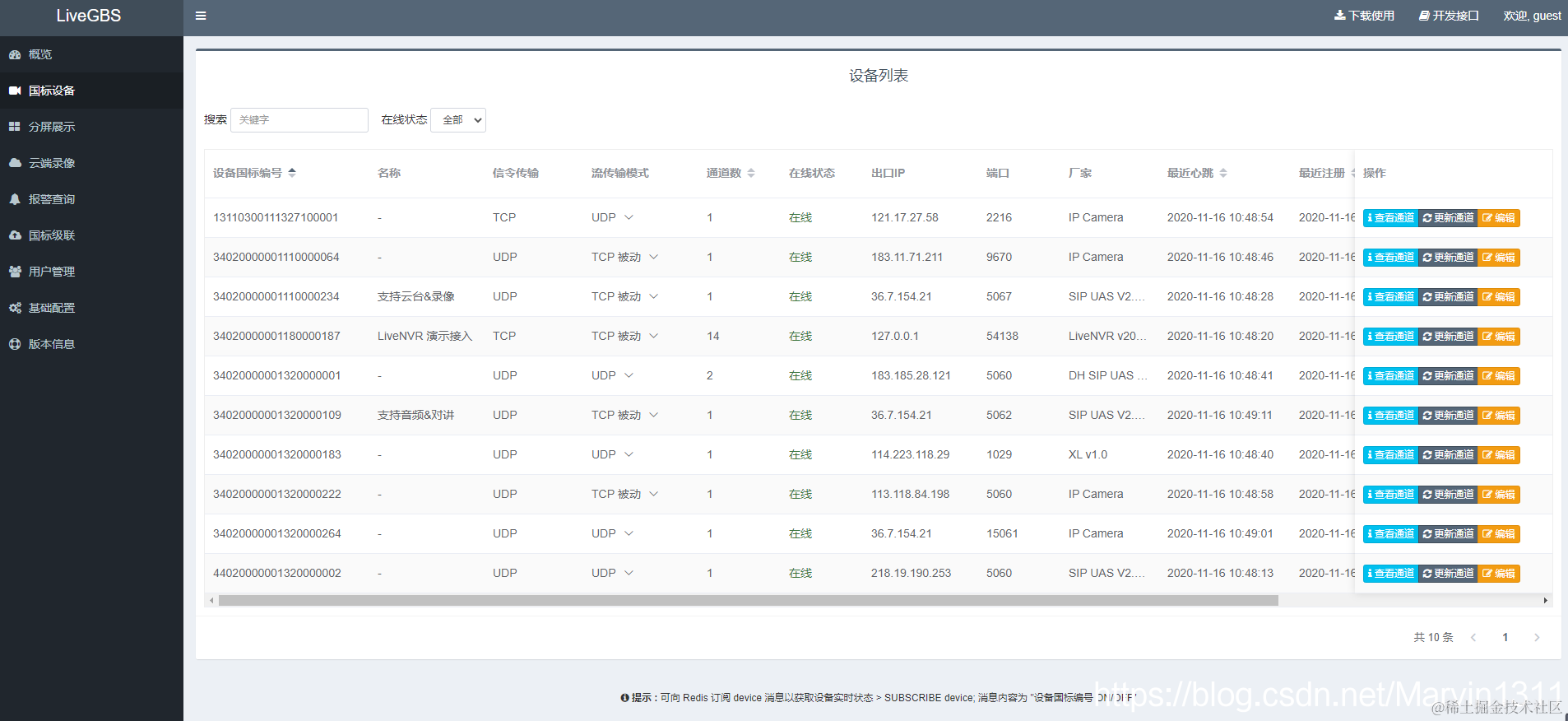Open 云端录像 in the sidebar
This screenshot has height=721, width=1568.
pyautogui.click(x=91, y=163)
